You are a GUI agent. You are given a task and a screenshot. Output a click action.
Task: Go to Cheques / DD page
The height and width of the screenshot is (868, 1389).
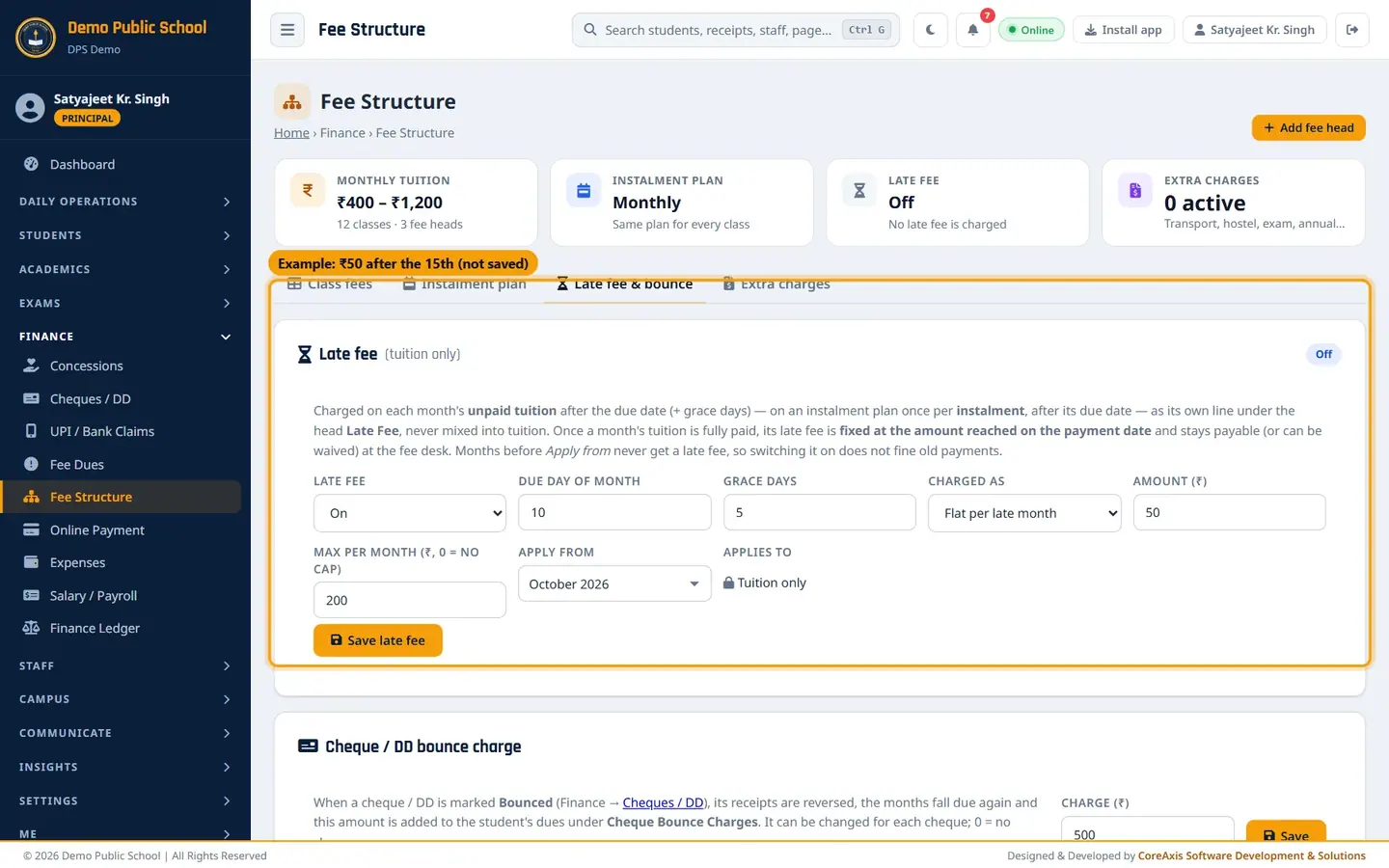[90, 399]
